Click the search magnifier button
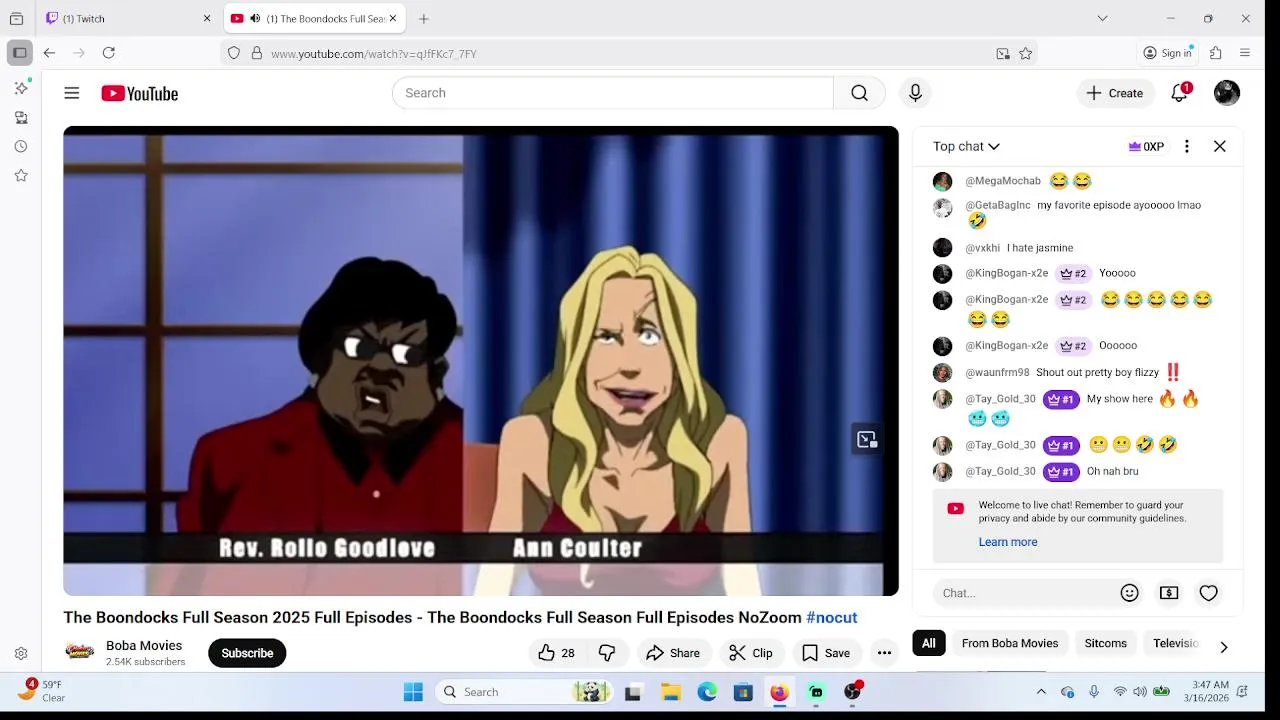The width and height of the screenshot is (1280, 720). click(859, 93)
